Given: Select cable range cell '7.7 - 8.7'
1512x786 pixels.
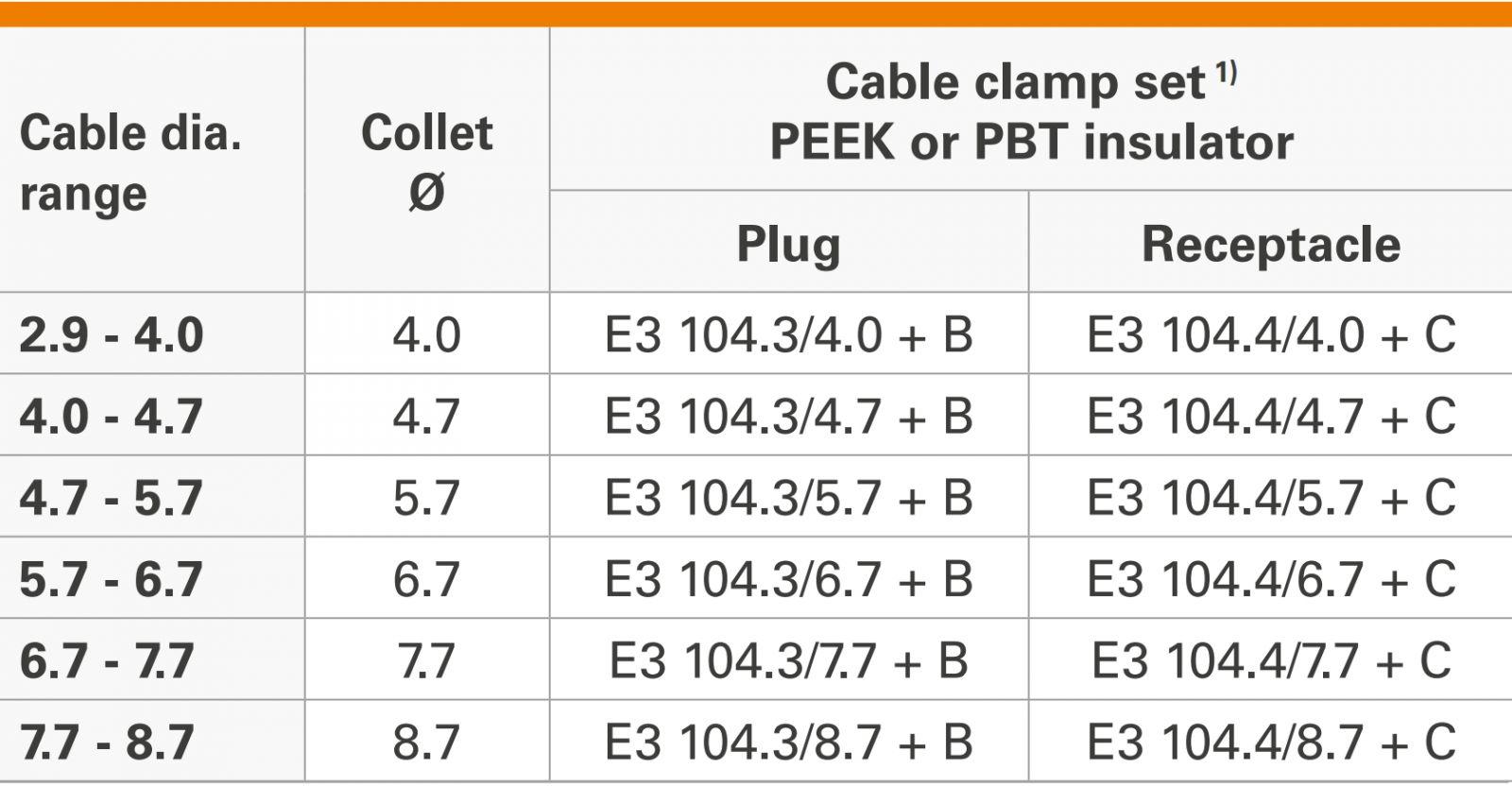Looking at the screenshot, I should (107, 742).
